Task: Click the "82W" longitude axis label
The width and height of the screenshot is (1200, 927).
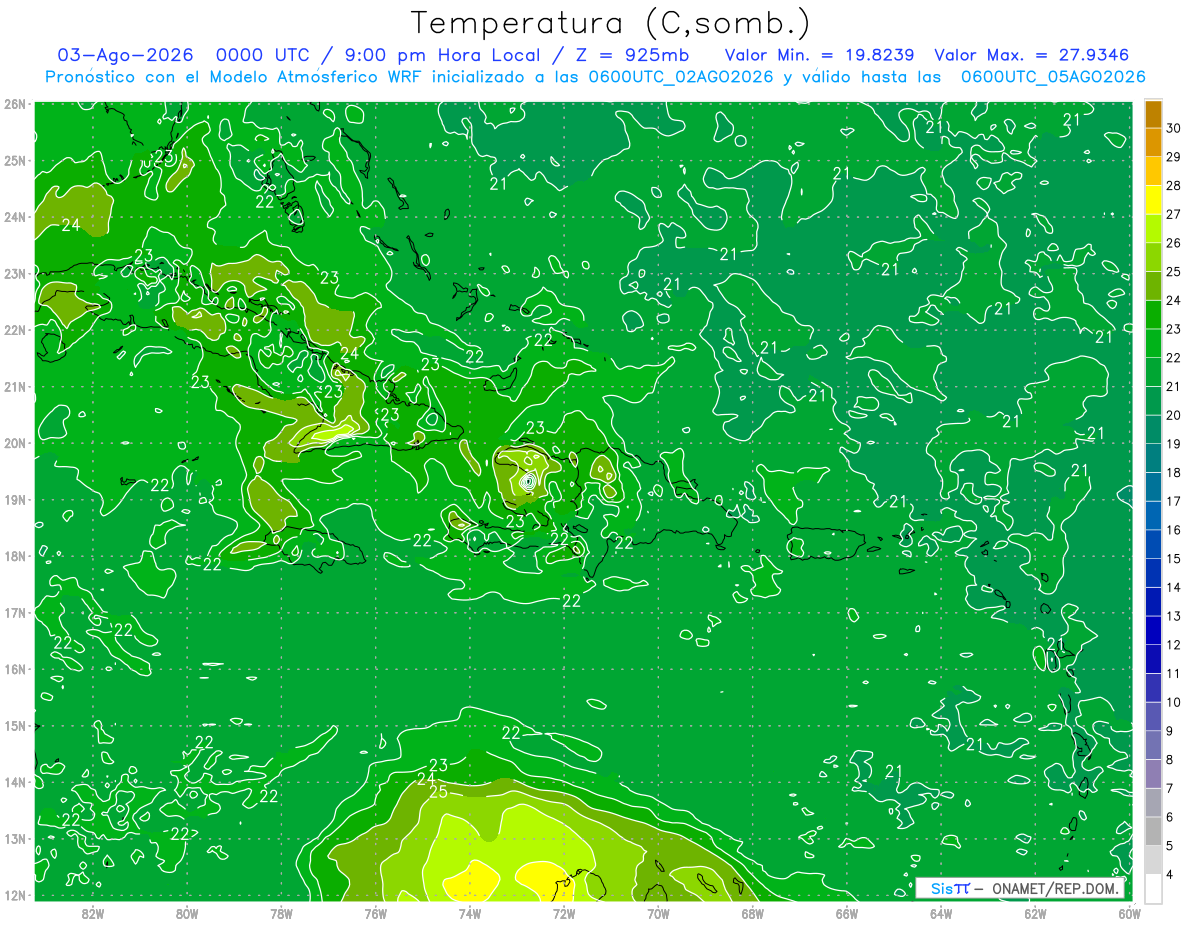Action: point(93,912)
